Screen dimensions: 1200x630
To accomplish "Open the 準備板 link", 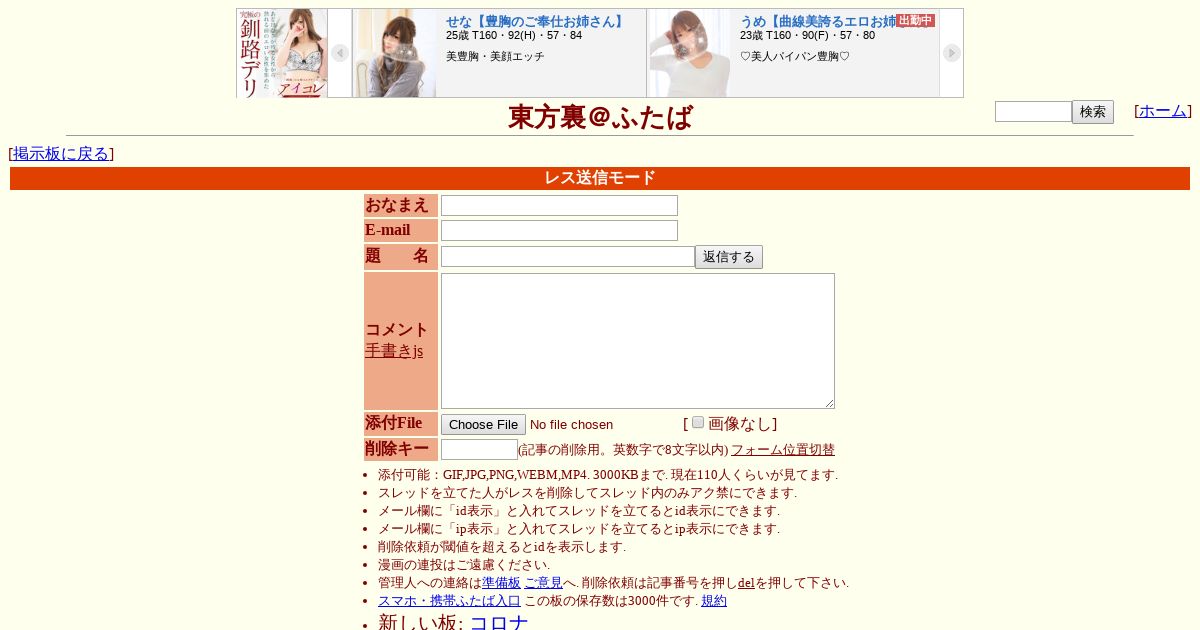I will pos(501,583).
